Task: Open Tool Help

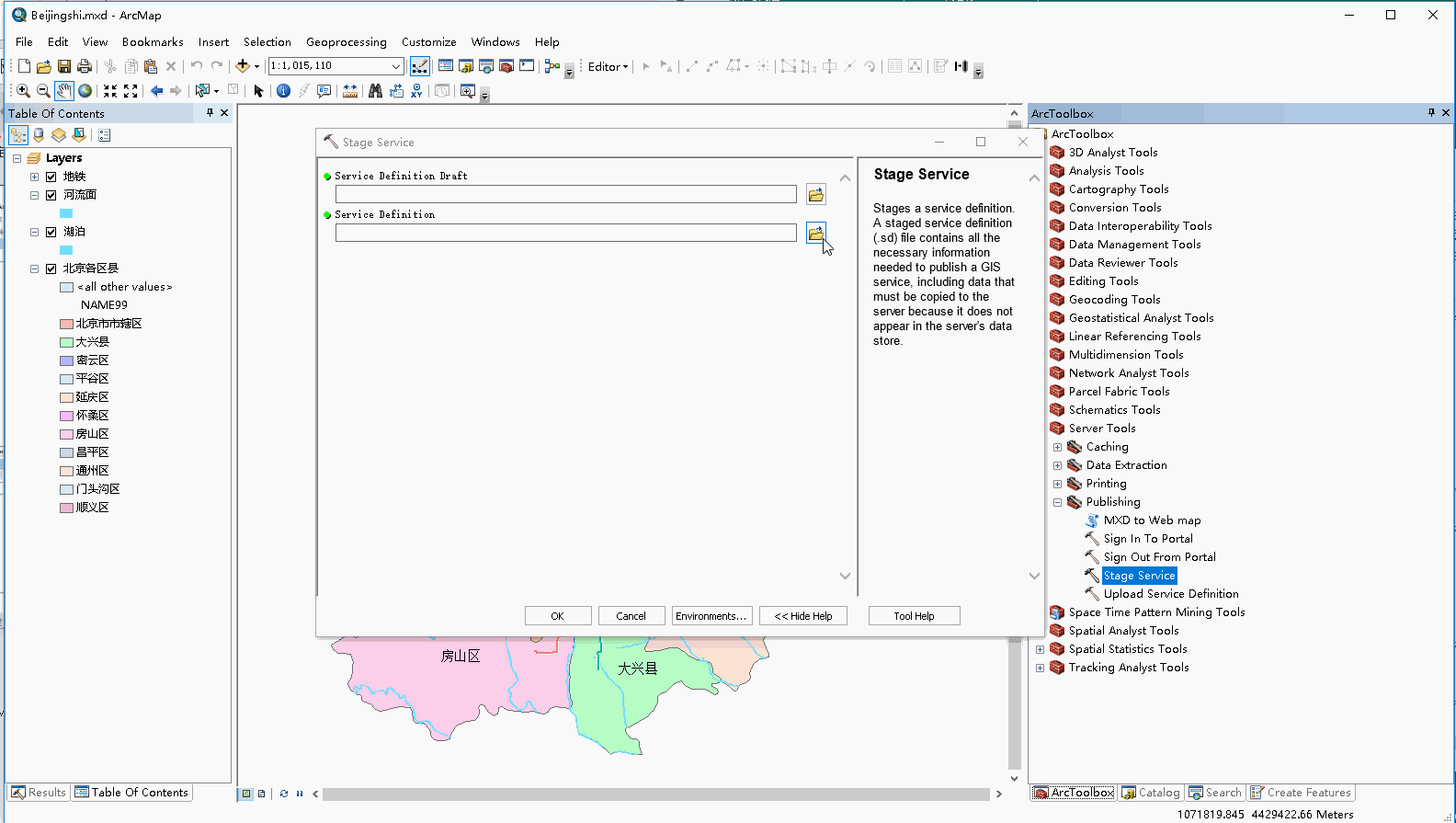Action: coord(915,616)
